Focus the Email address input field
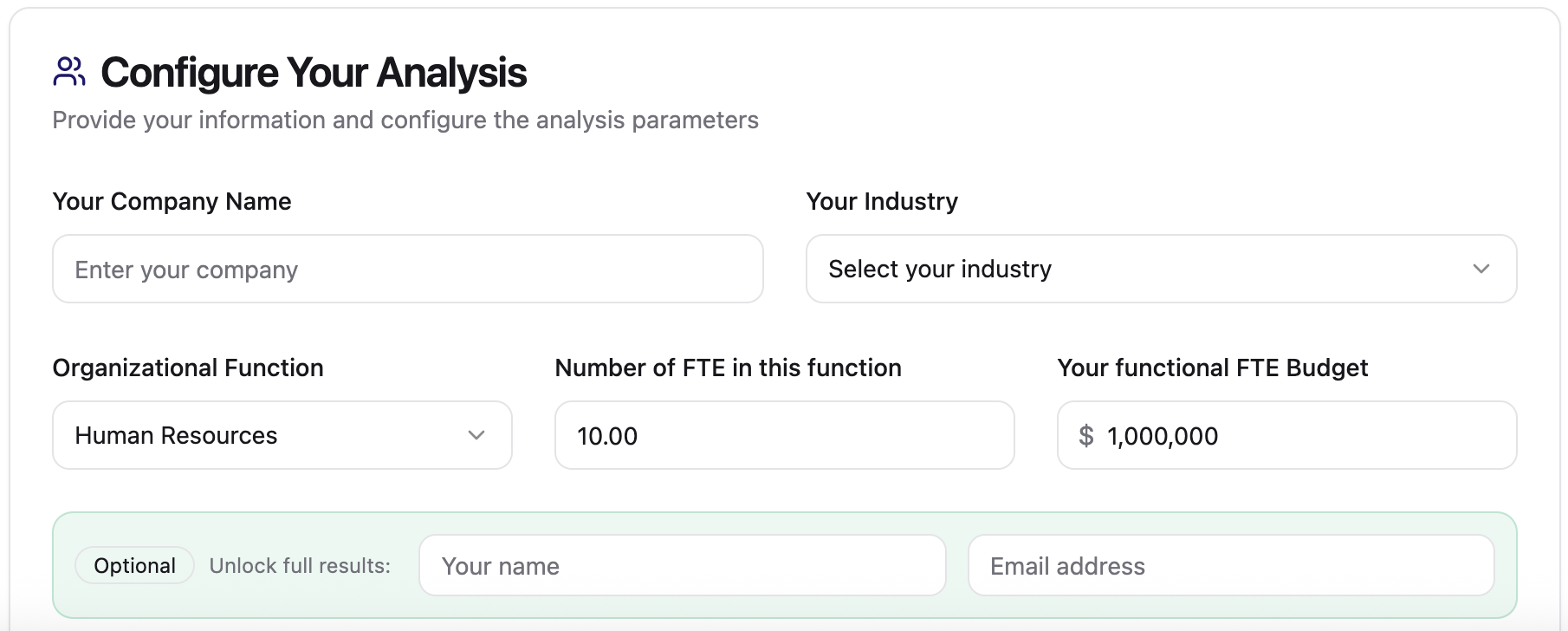Image resolution: width=1568 pixels, height=631 pixels. tap(1230, 565)
